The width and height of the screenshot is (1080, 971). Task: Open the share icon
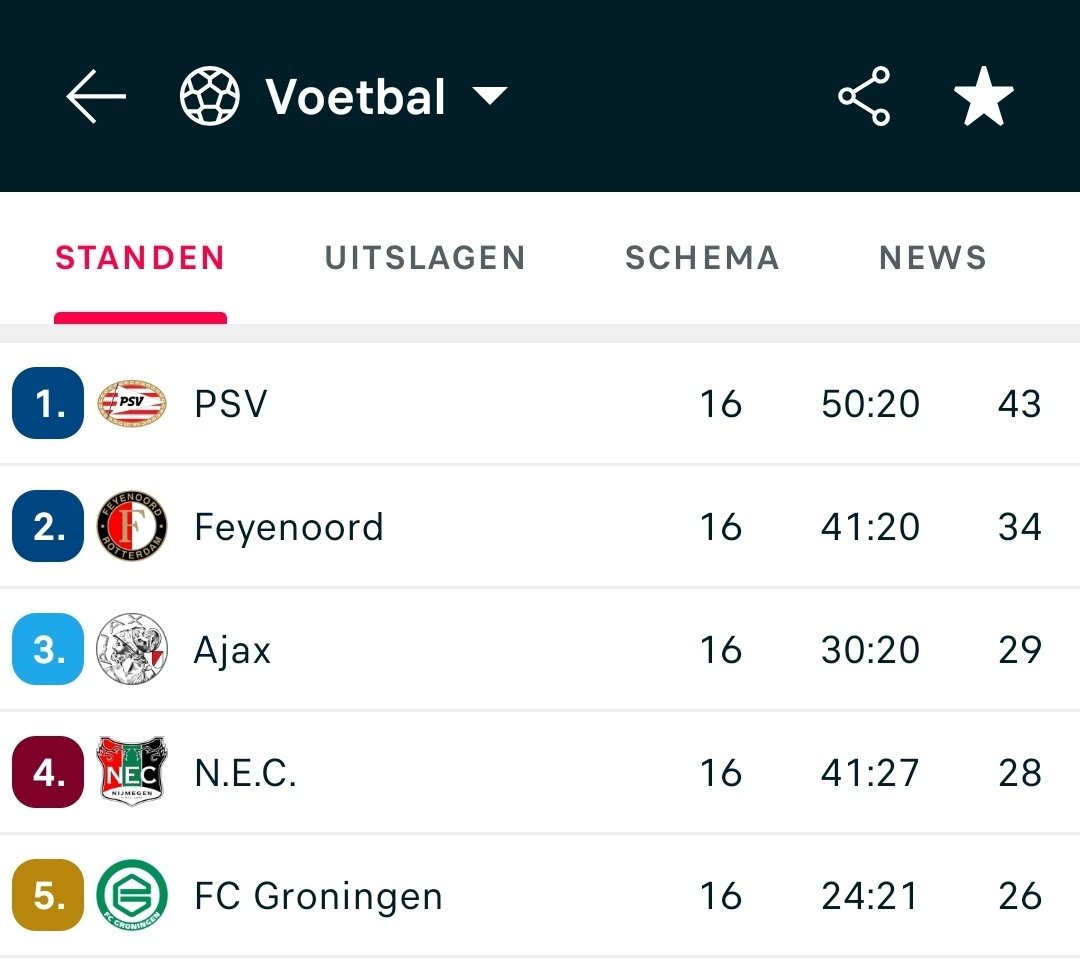[864, 96]
